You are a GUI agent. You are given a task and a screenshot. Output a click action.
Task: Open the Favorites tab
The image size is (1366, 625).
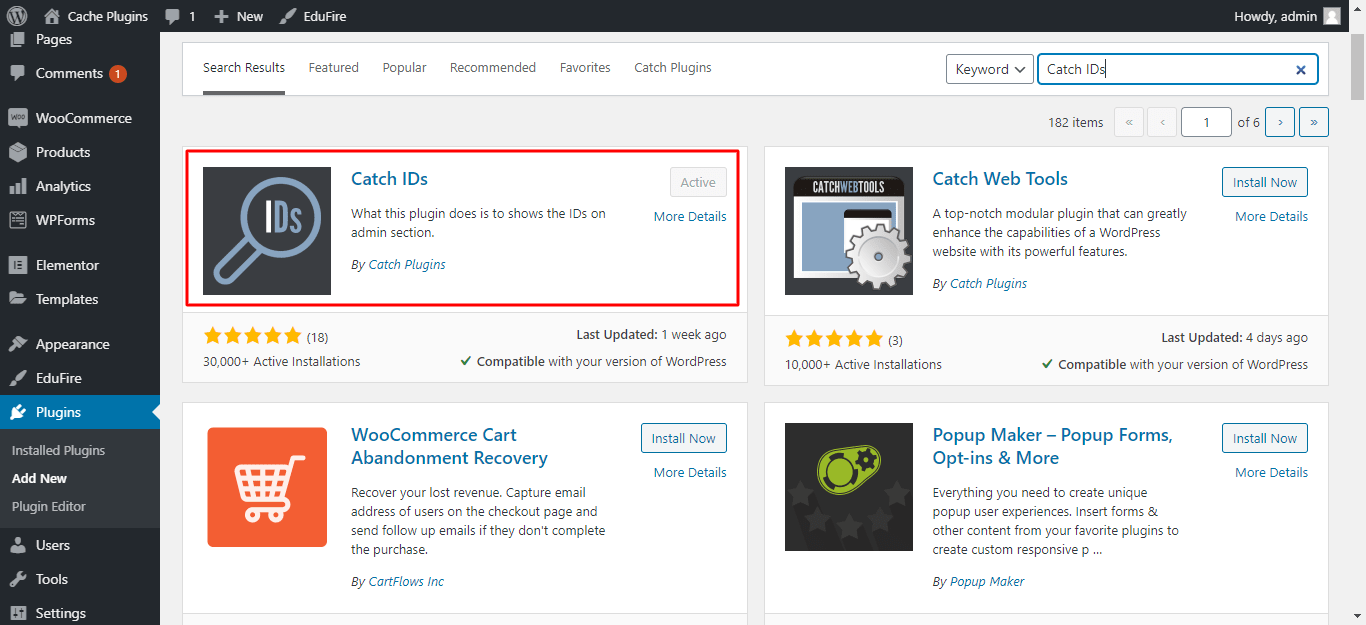pos(585,68)
